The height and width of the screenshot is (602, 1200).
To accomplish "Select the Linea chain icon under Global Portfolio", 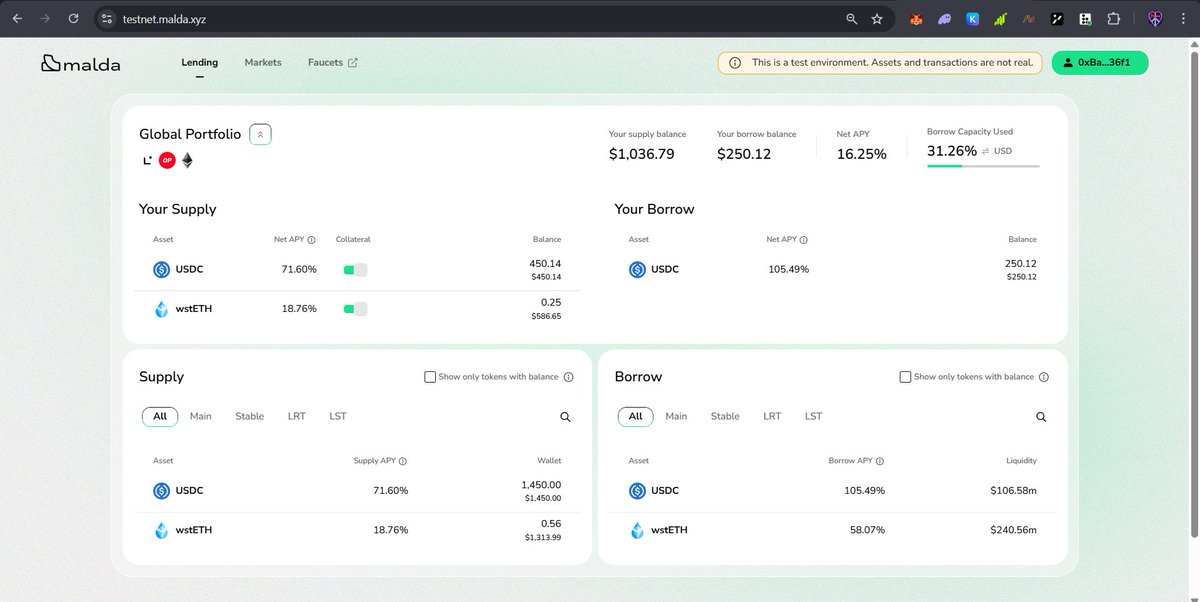I will tap(148, 160).
